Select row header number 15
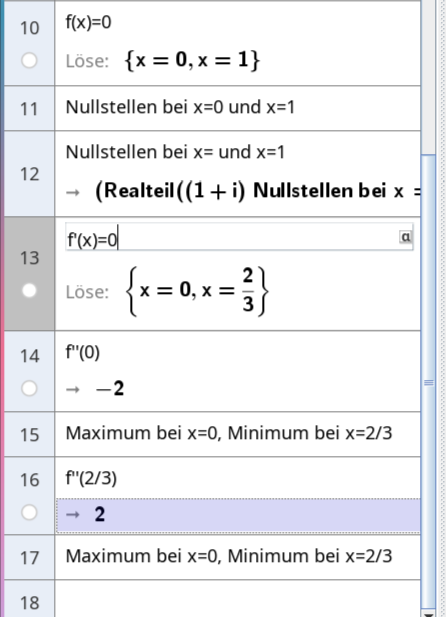This screenshot has height=617, width=446. tap(30, 434)
